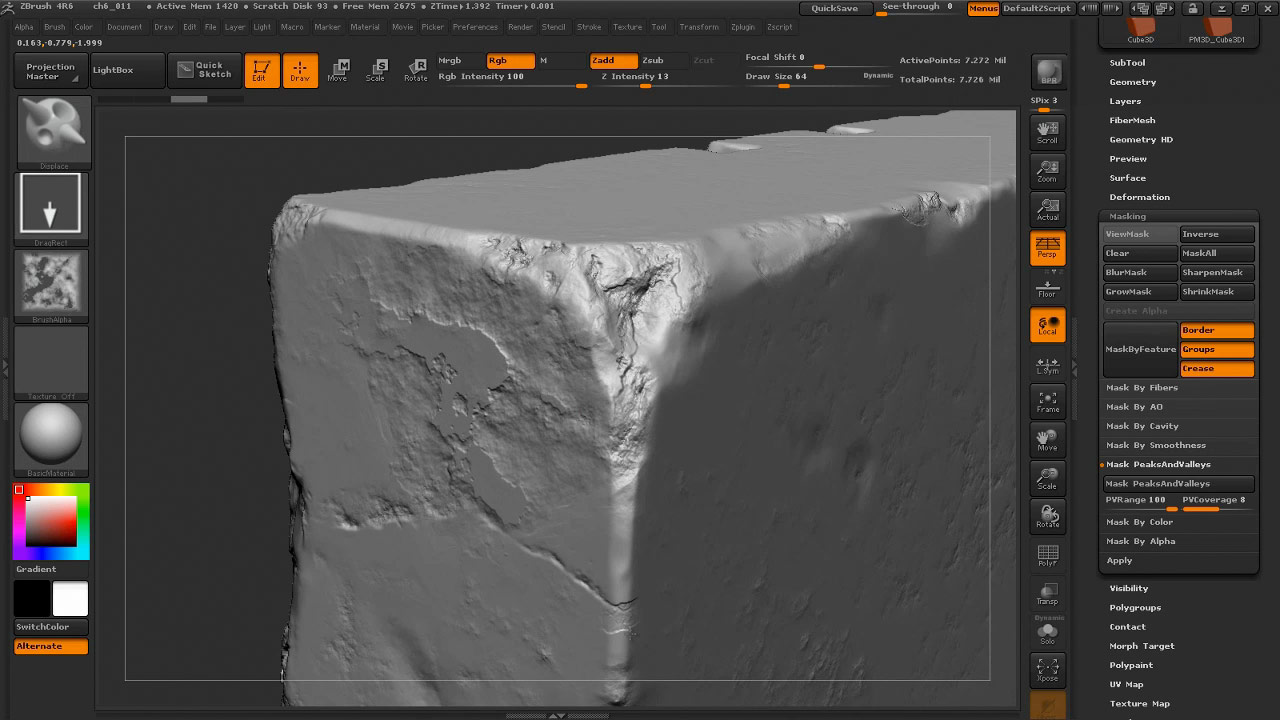Open the Preferences menu

click(x=474, y=27)
